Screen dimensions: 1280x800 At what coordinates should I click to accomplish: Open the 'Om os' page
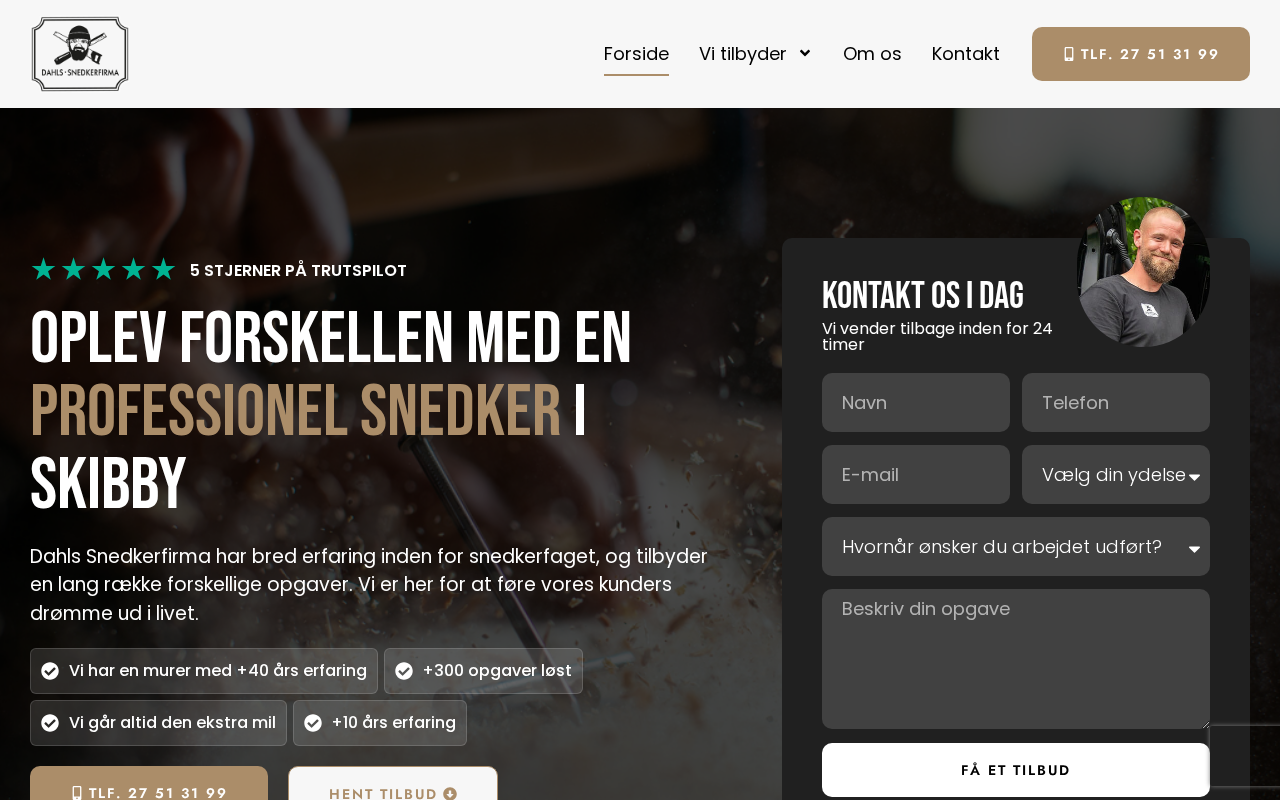(872, 54)
